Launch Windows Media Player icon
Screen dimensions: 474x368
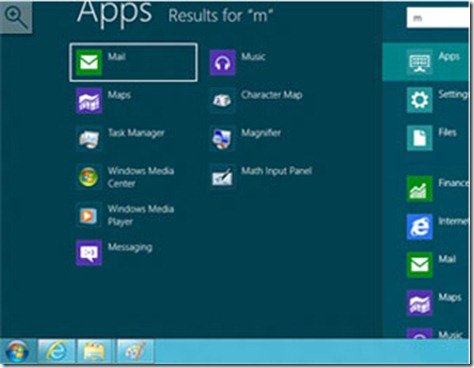(89, 215)
